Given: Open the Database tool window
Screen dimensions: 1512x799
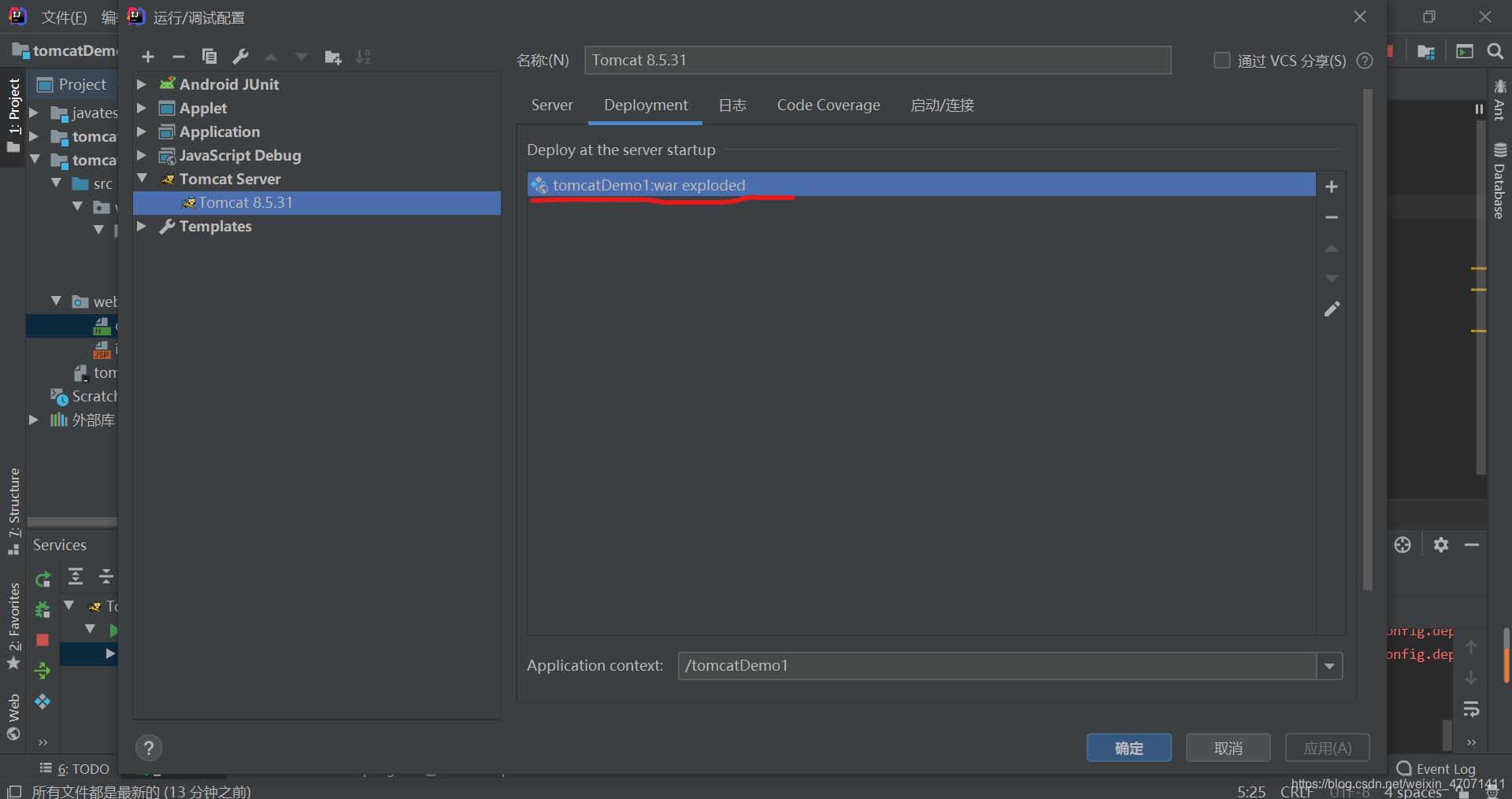Looking at the screenshot, I should (x=1499, y=181).
